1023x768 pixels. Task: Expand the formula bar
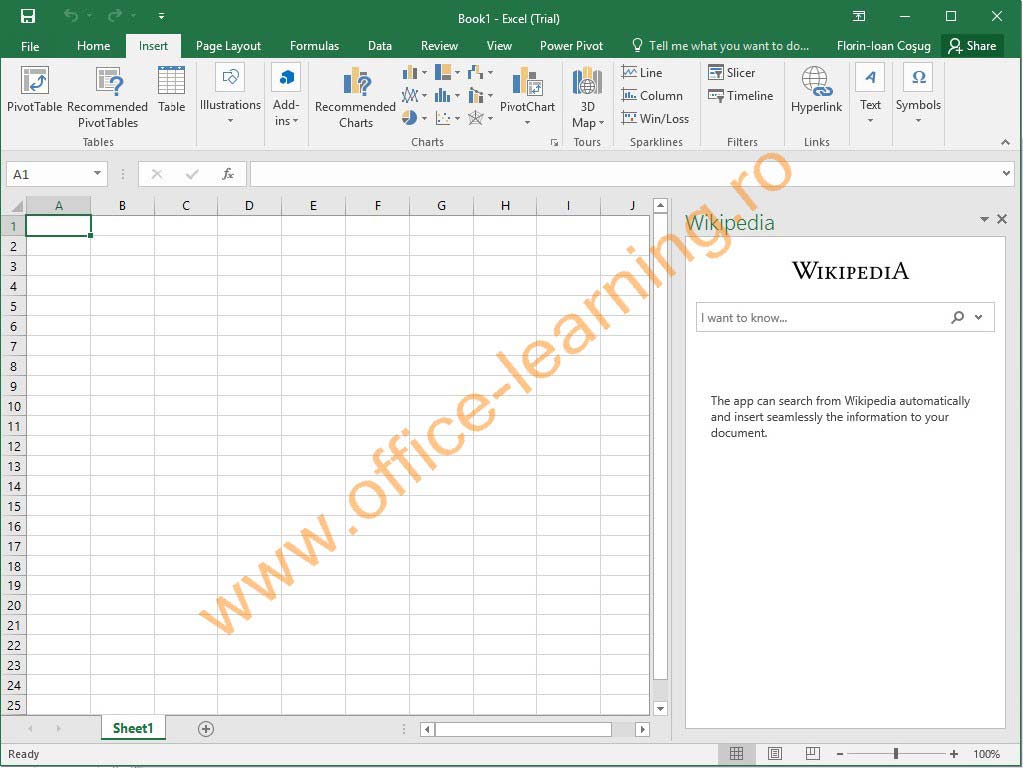(x=1006, y=174)
